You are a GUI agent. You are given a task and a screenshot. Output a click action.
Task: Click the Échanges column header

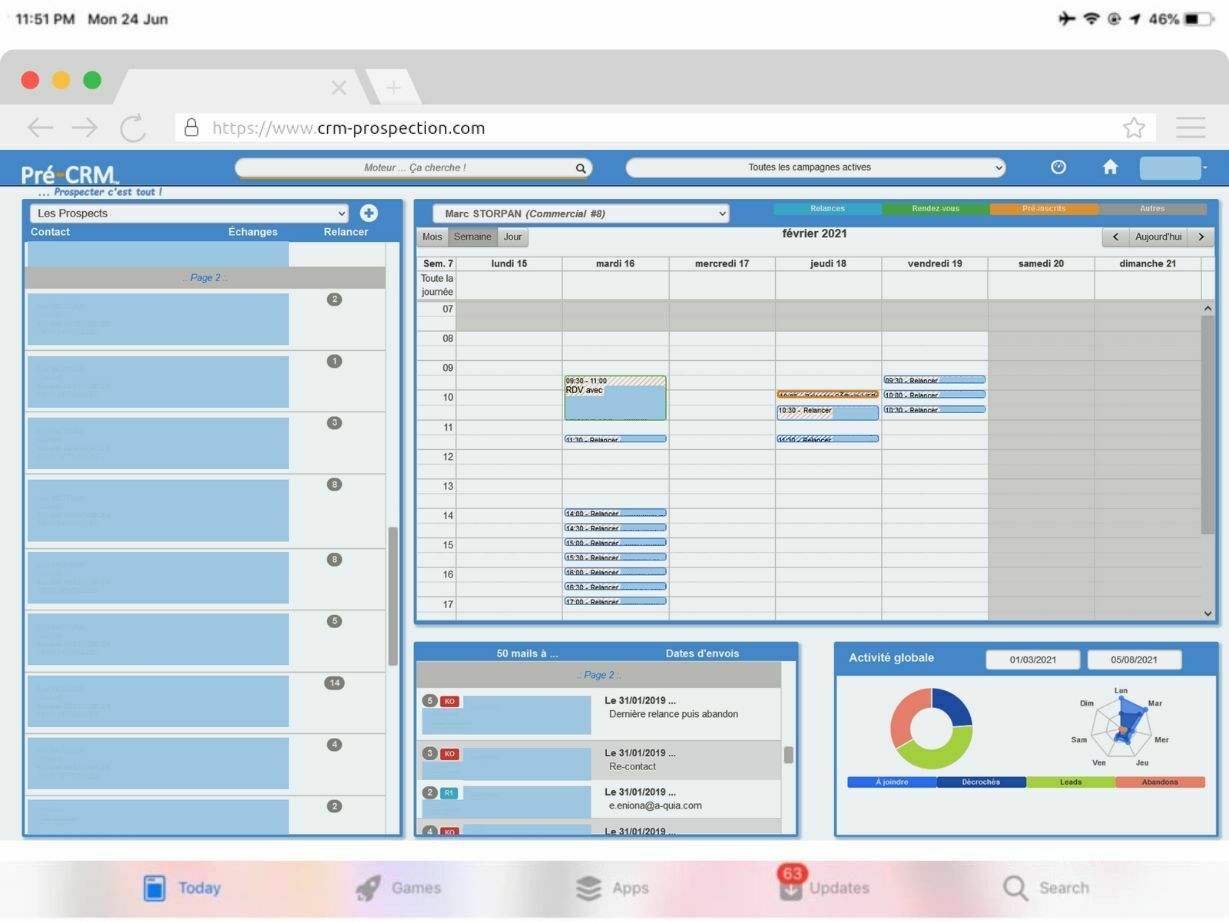[x=253, y=232]
